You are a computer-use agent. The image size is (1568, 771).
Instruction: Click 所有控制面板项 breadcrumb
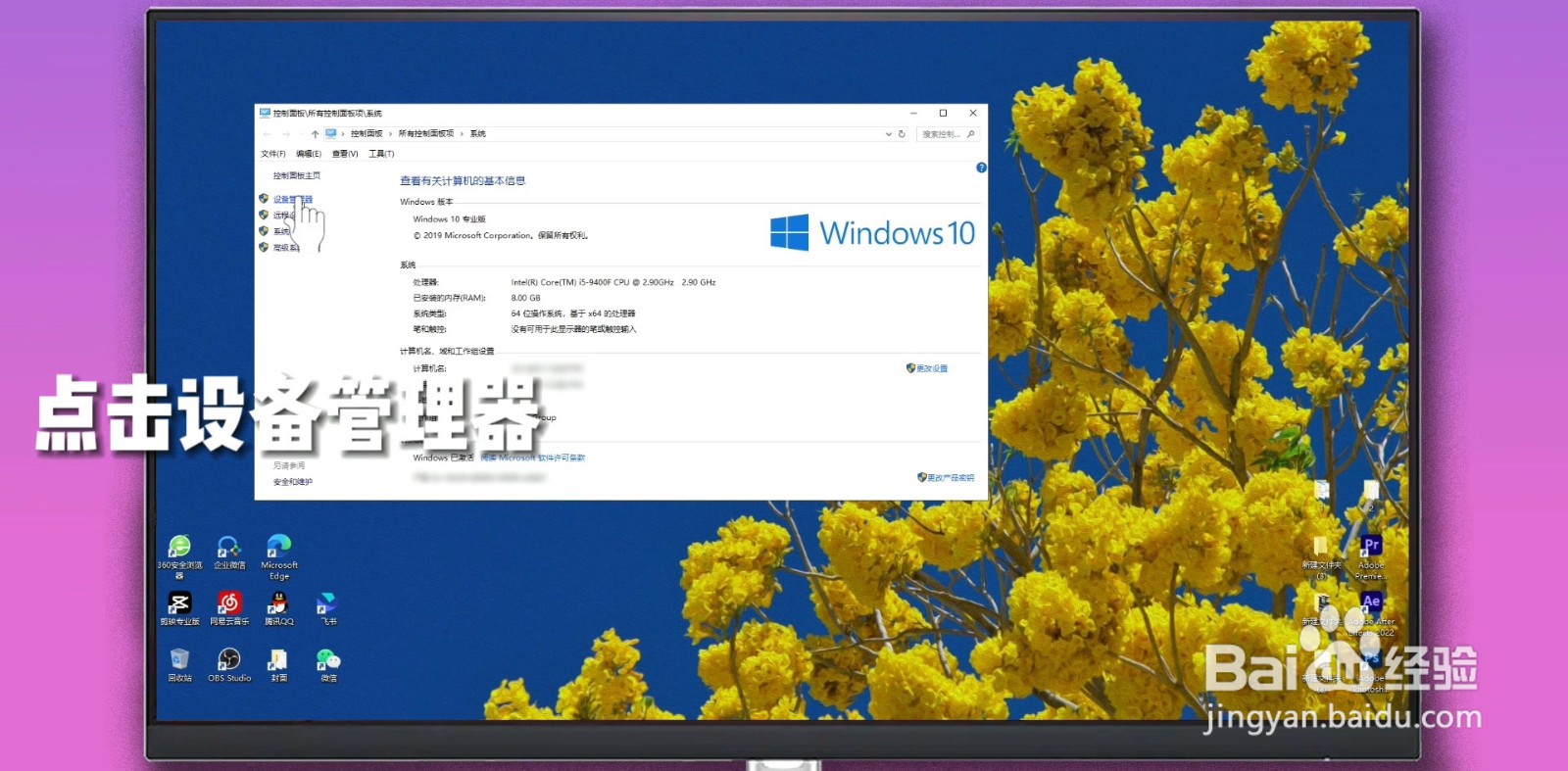(426, 134)
